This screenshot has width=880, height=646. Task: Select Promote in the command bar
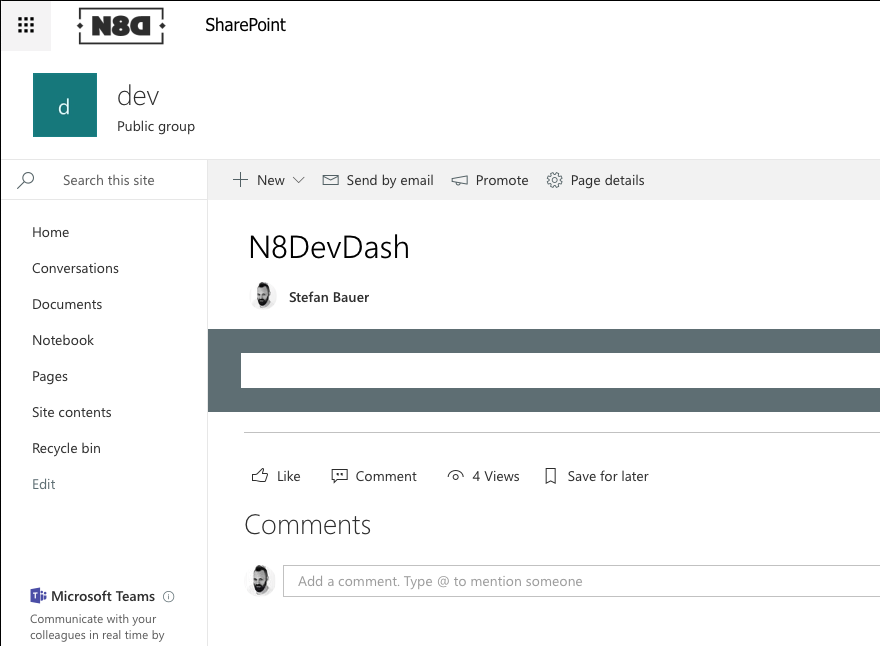coord(502,180)
